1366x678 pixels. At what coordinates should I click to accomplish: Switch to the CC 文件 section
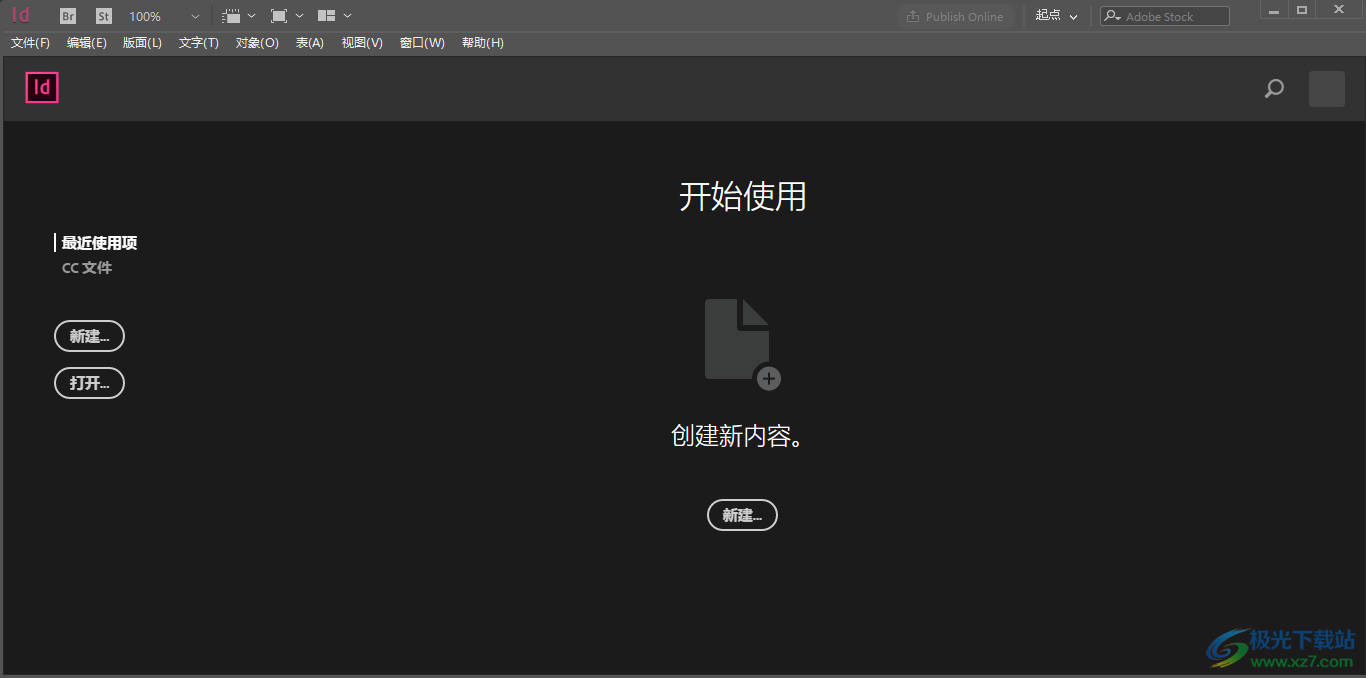coord(86,267)
